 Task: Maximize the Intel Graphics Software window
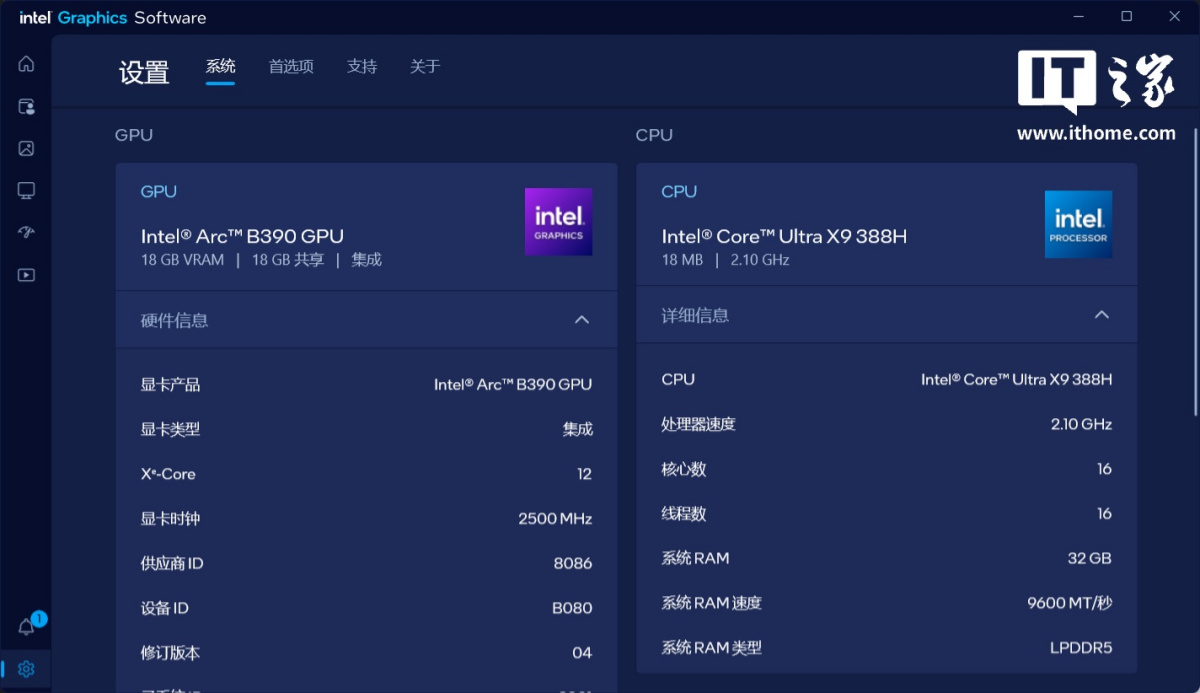click(x=1127, y=16)
